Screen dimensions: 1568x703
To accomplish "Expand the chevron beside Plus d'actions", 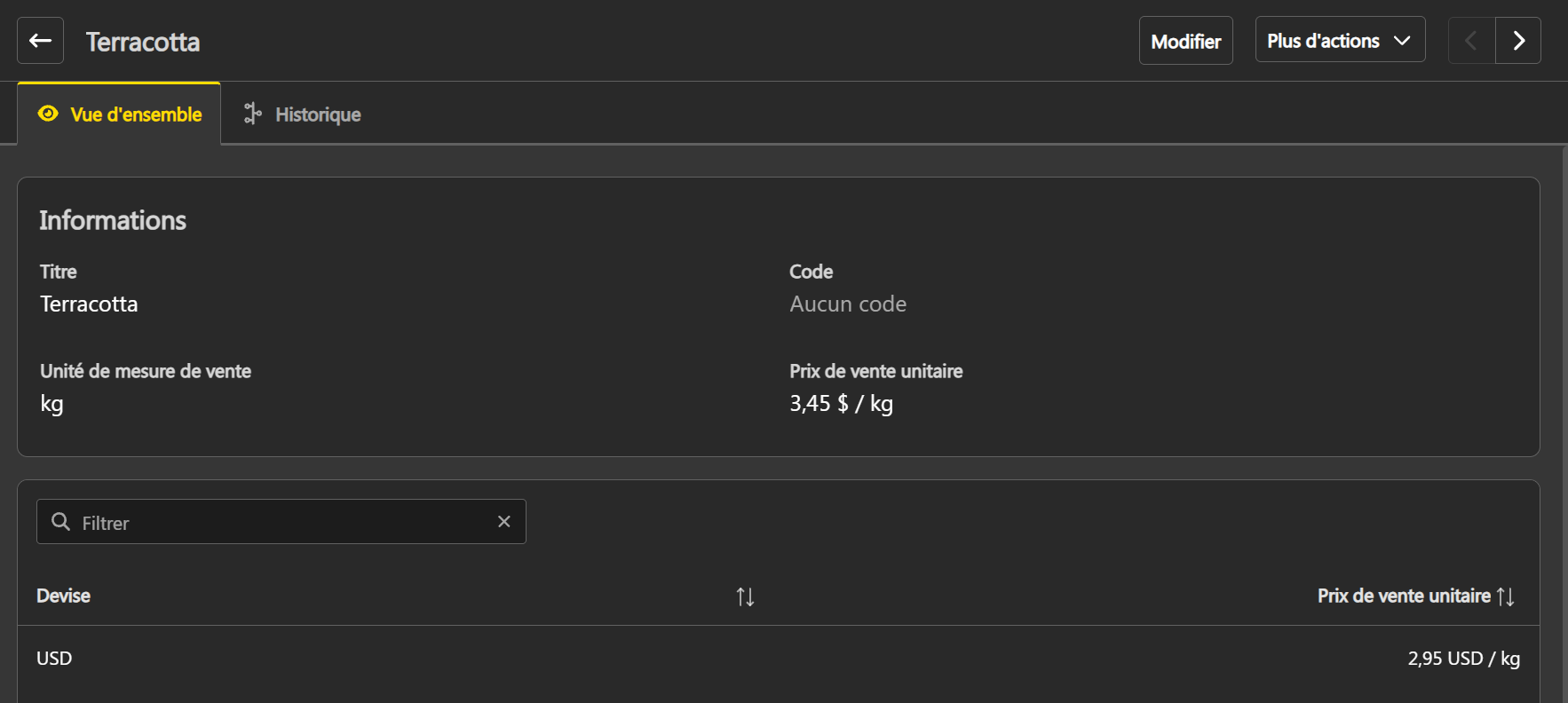I will 1402,41.
